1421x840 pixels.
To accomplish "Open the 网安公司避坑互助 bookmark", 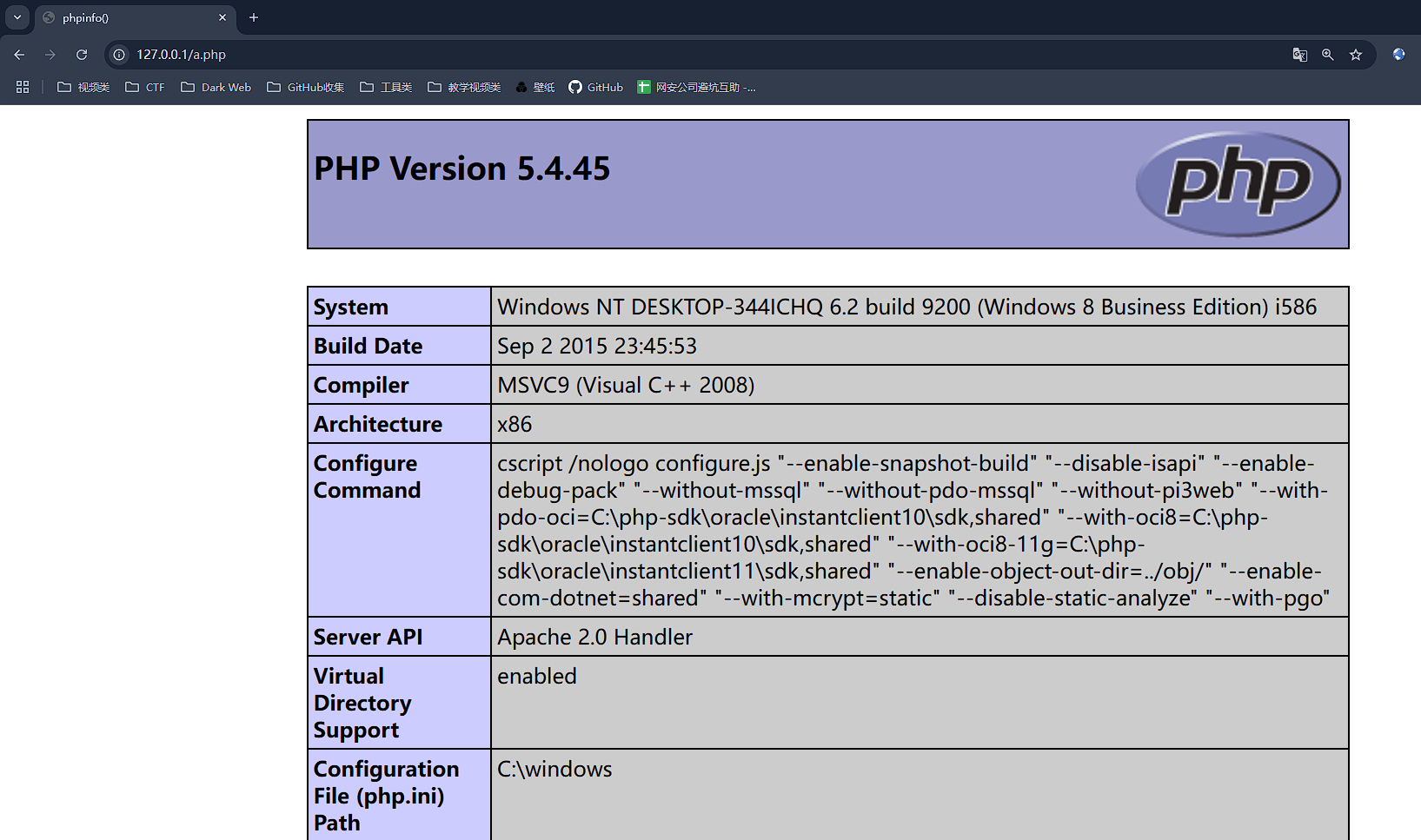I will point(697,87).
